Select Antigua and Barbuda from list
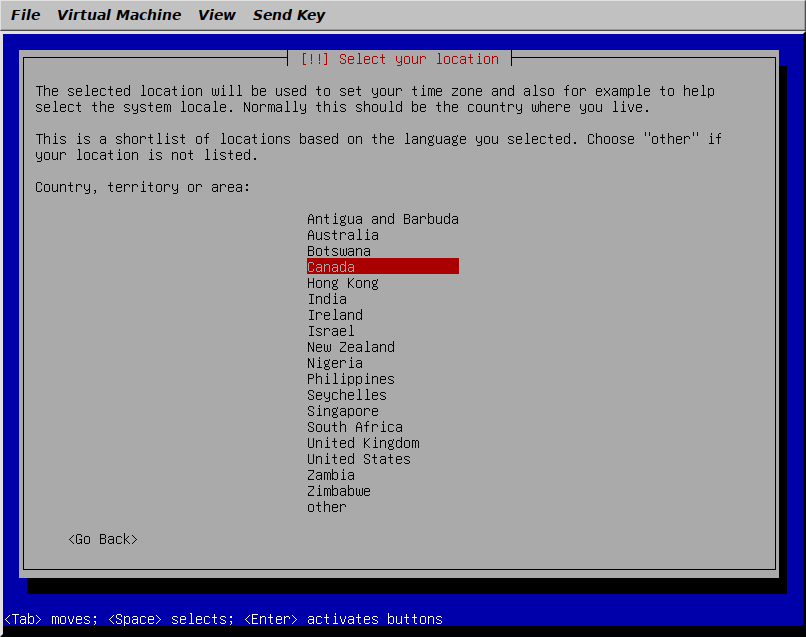The height and width of the screenshot is (637, 806). 382,219
